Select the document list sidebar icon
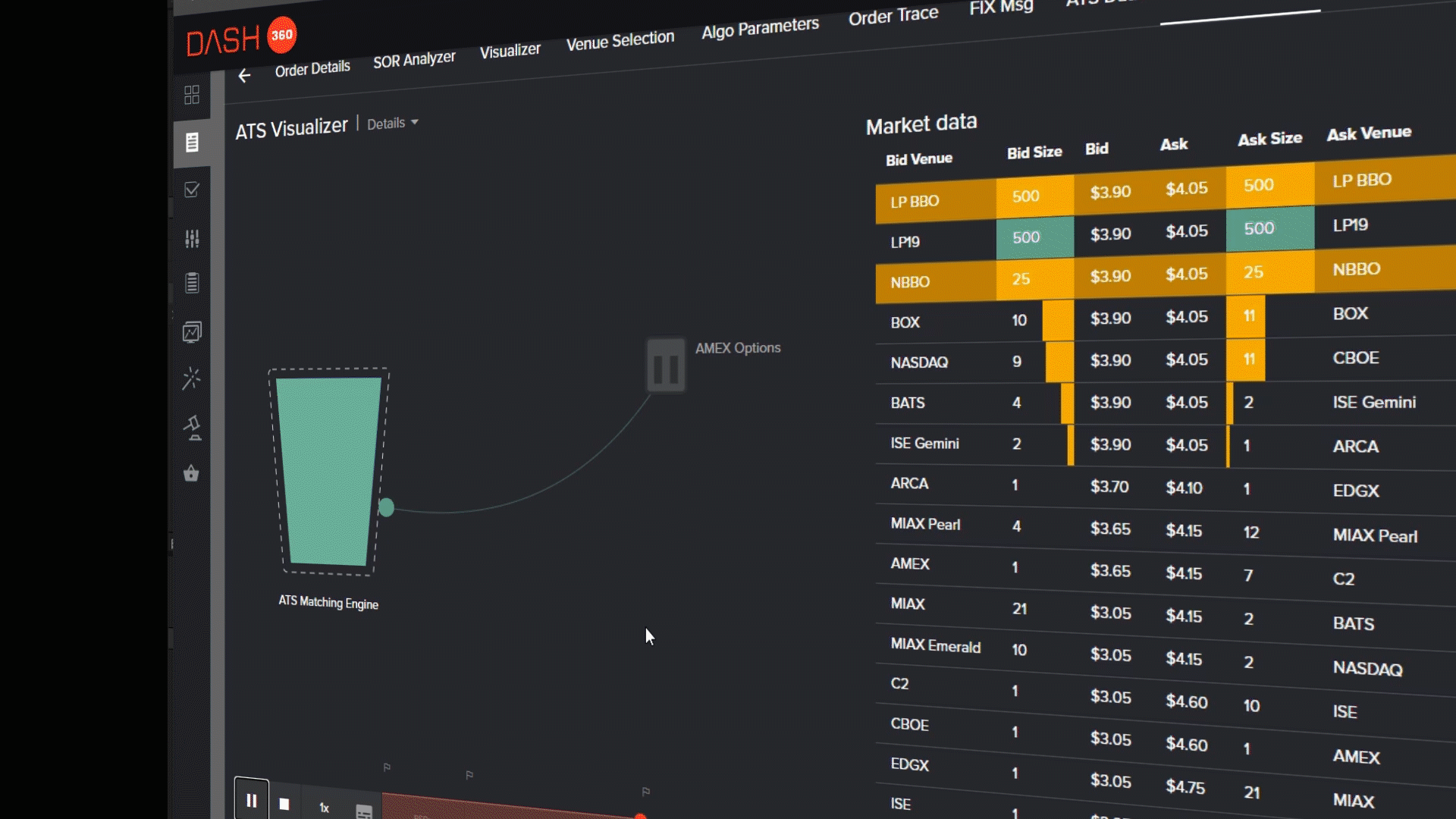The height and width of the screenshot is (819, 1456). pyautogui.click(x=192, y=143)
